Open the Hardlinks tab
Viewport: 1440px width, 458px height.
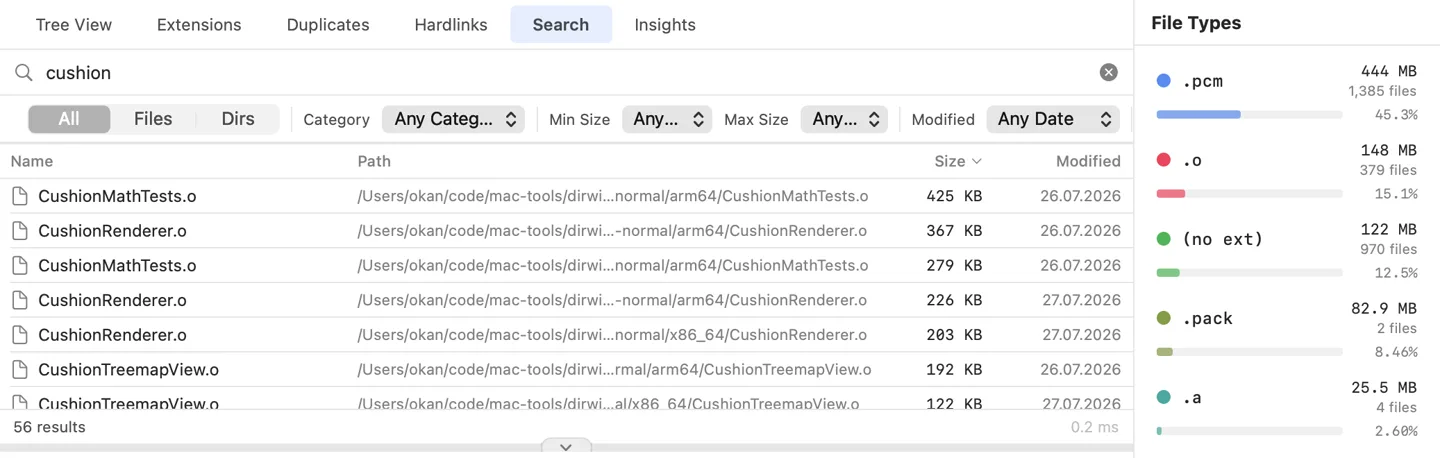coord(451,24)
